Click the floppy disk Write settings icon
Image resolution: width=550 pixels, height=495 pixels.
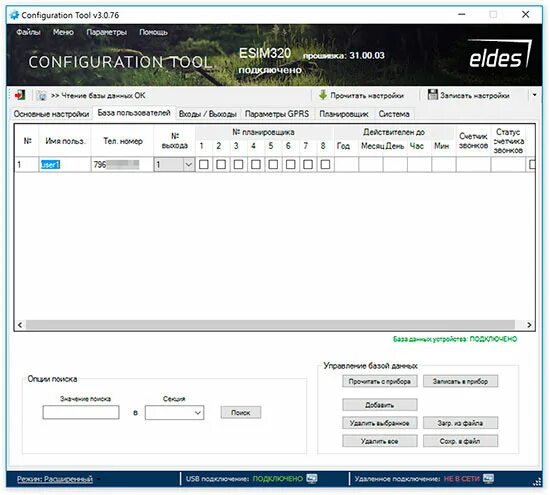pos(432,95)
